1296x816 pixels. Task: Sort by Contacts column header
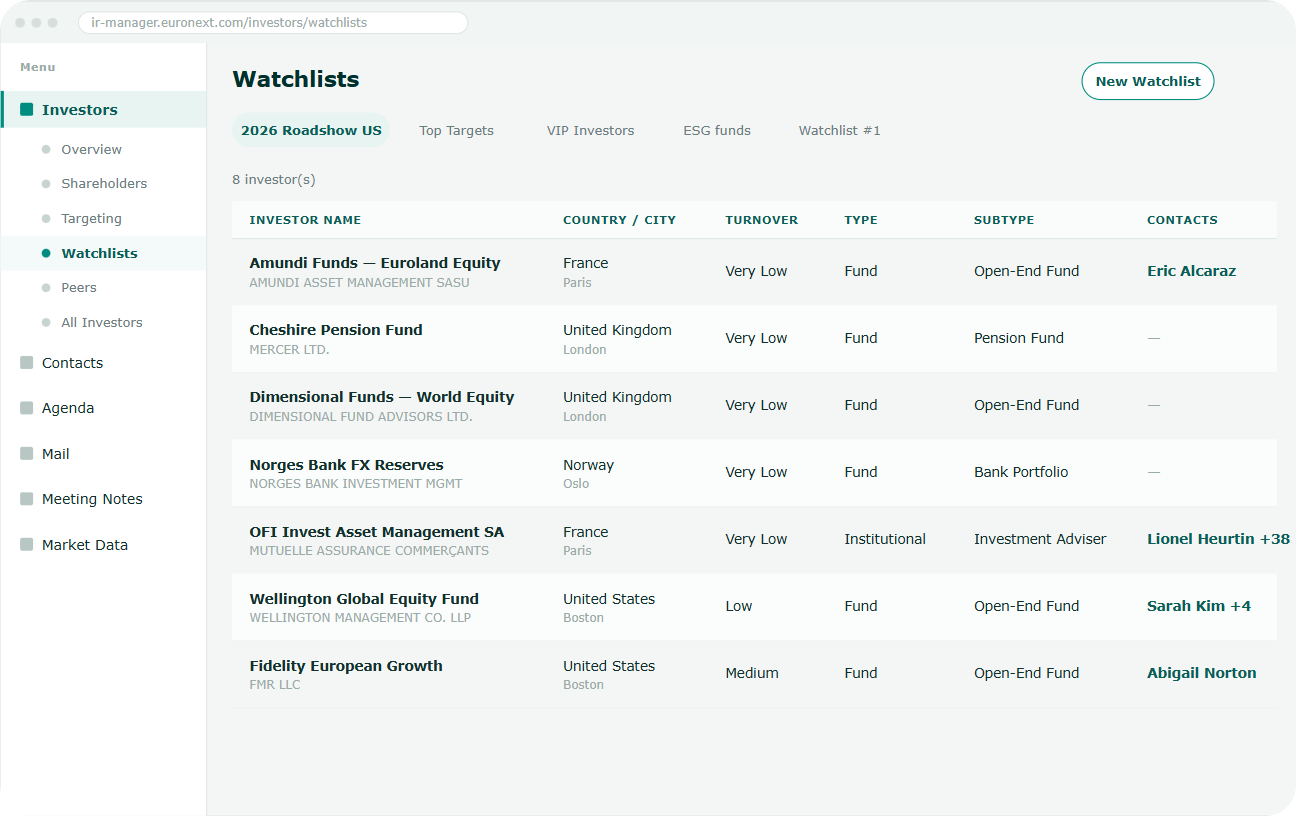point(1182,220)
